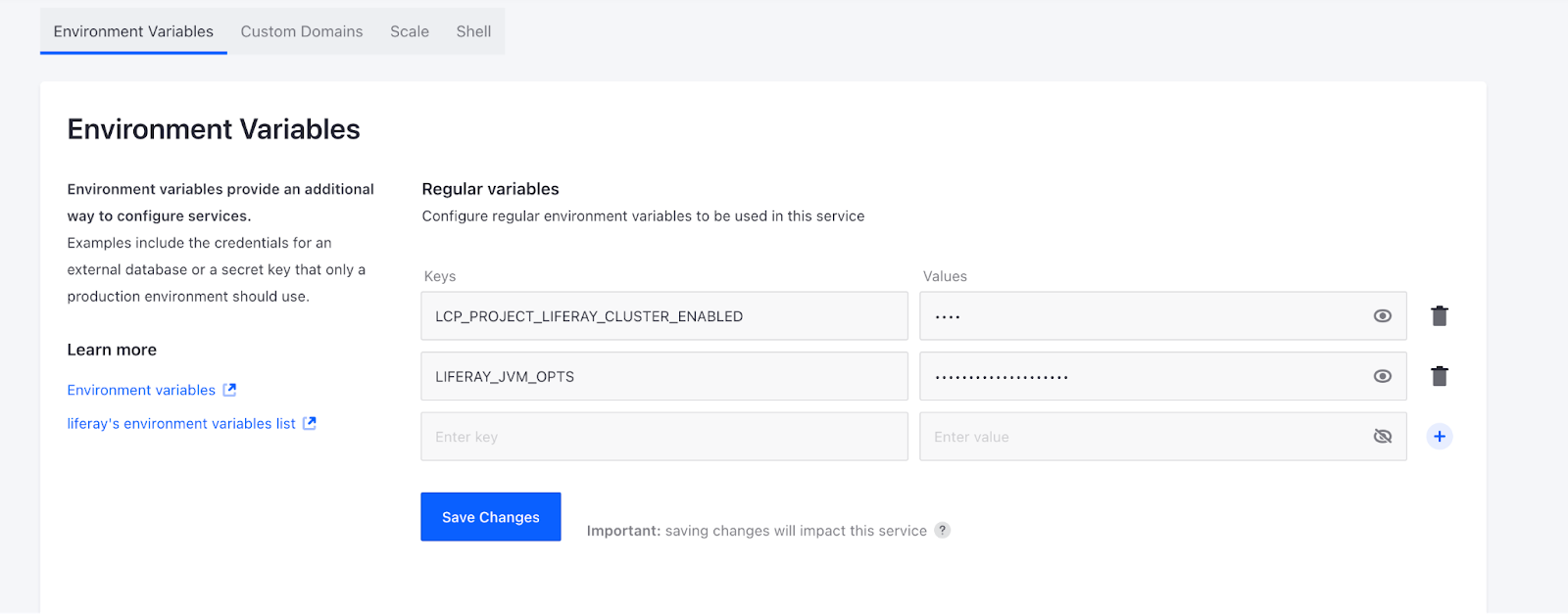Delete the LCP_PROJECT_LIFERAY_CLUSTER_ENABLED variable row
1568x614 pixels.
[x=1439, y=316]
